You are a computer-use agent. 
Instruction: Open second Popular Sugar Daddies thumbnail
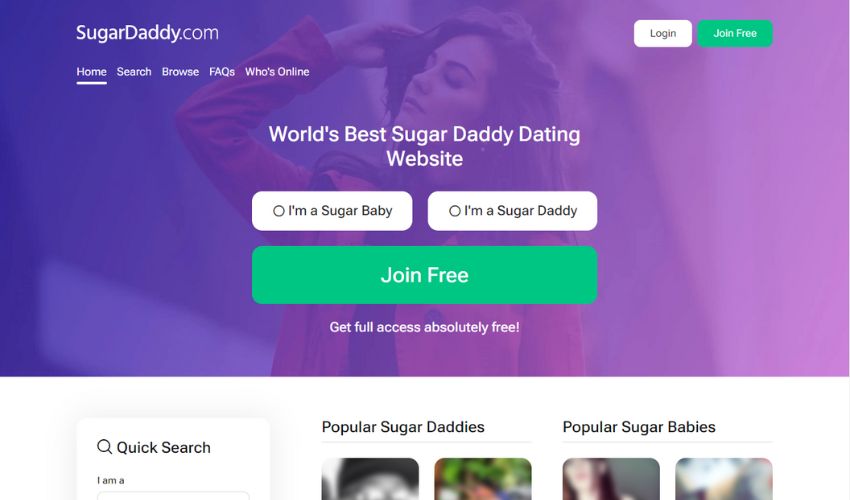pyautogui.click(x=483, y=479)
